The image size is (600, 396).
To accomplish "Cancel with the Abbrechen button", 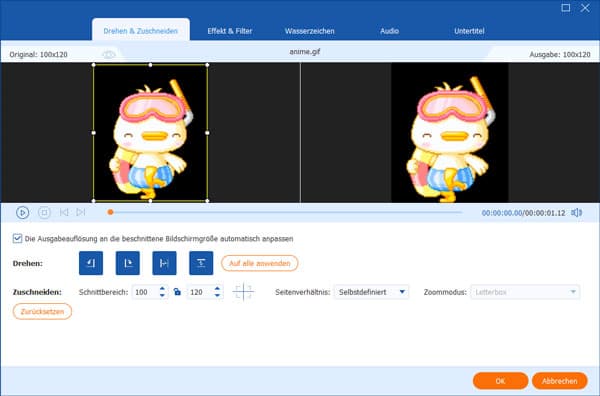I will pyautogui.click(x=559, y=381).
